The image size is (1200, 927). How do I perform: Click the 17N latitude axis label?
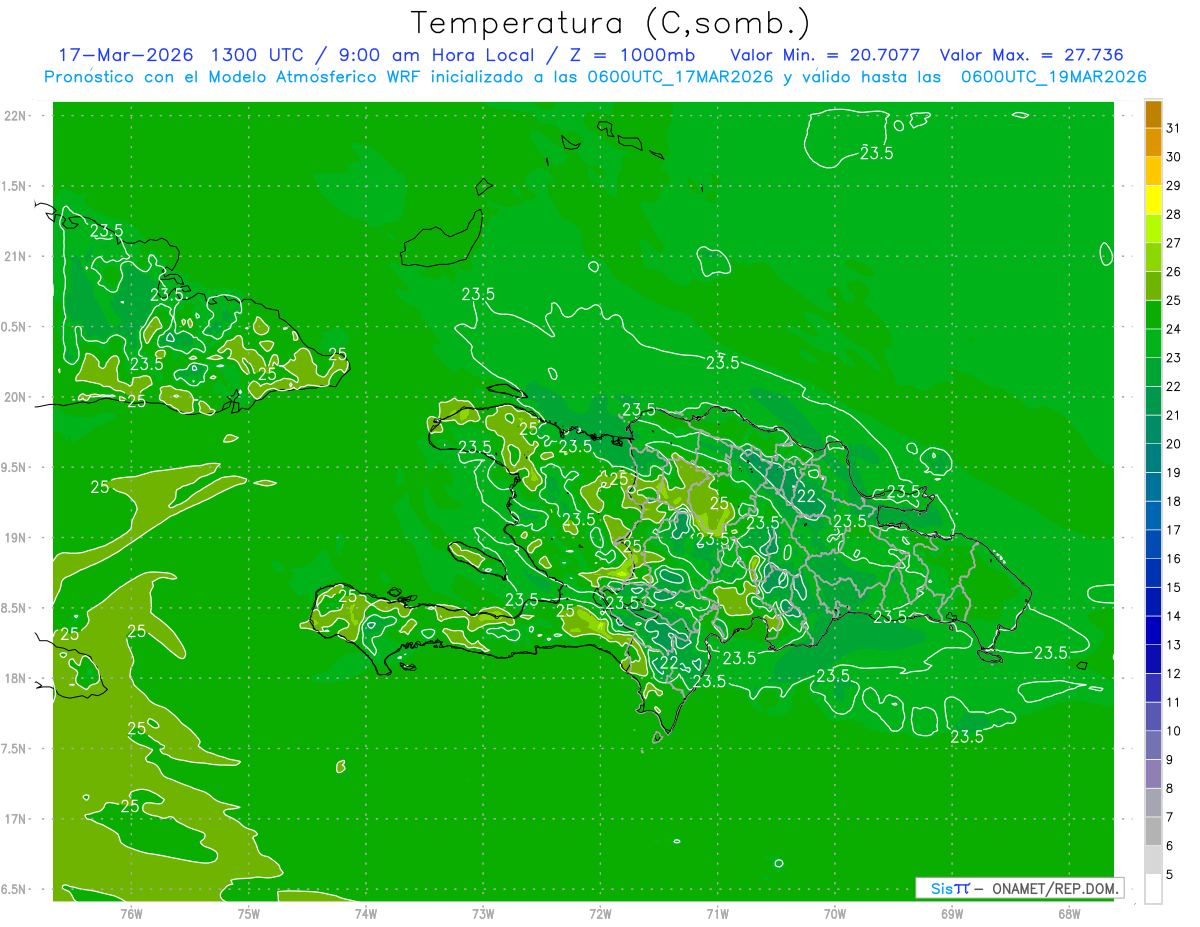click(x=14, y=819)
